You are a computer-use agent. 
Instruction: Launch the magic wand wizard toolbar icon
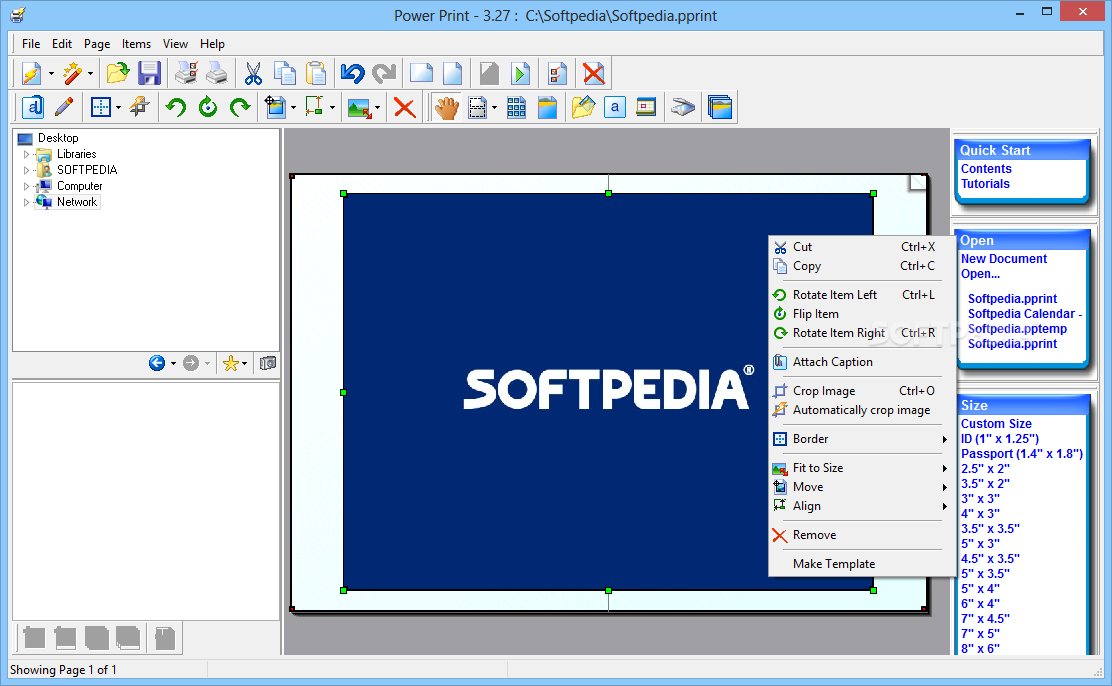[x=72, y=73]
